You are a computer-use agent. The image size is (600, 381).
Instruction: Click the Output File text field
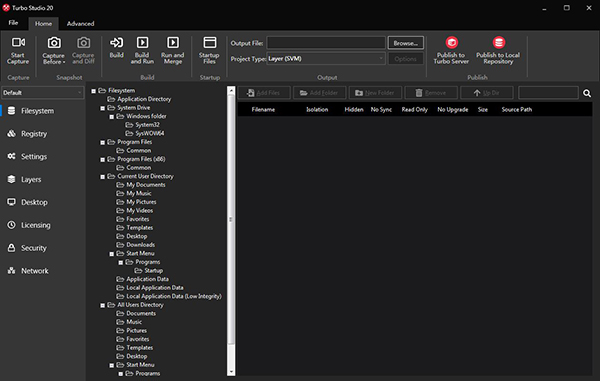326,43
